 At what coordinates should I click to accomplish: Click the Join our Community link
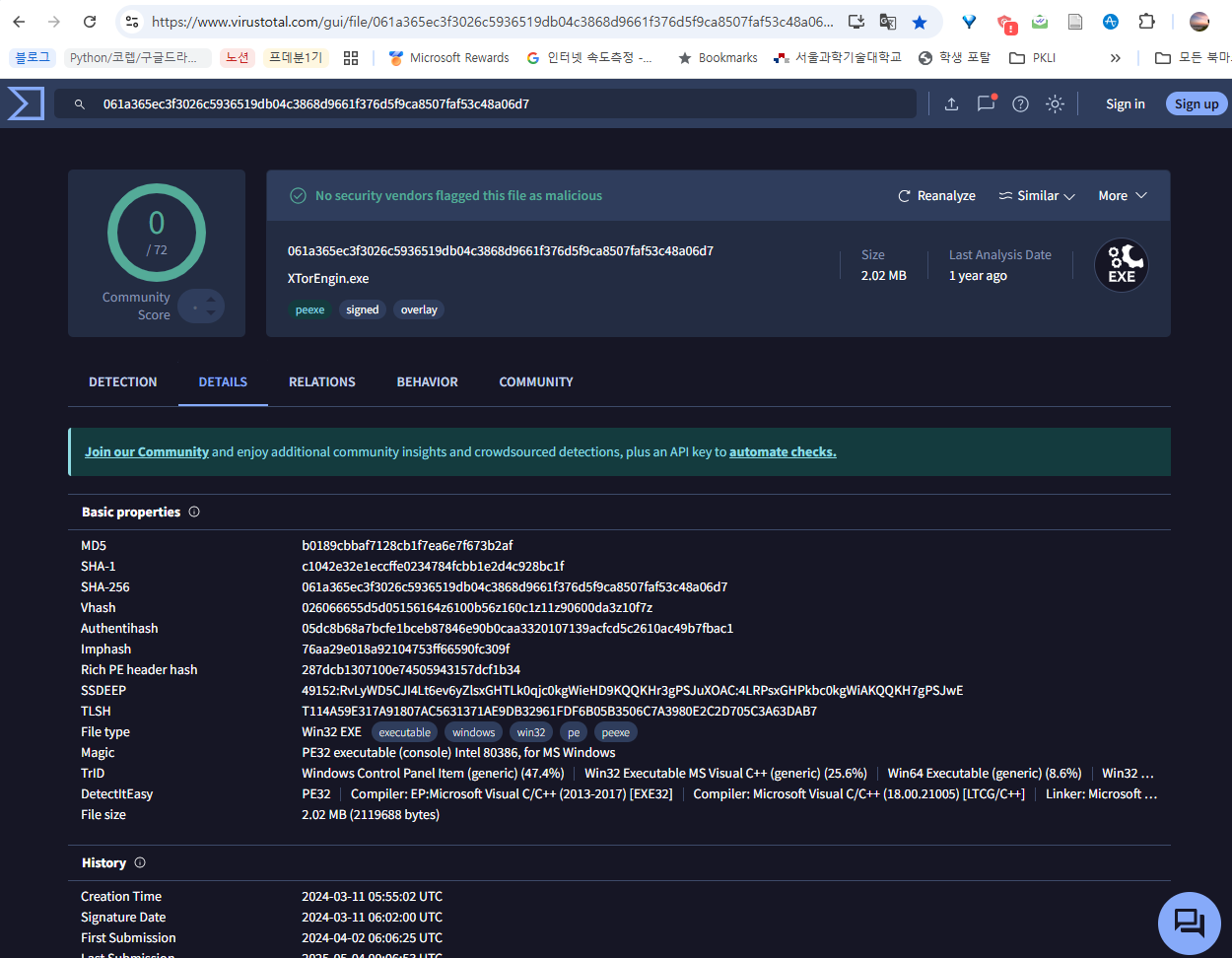pos(147,451)
